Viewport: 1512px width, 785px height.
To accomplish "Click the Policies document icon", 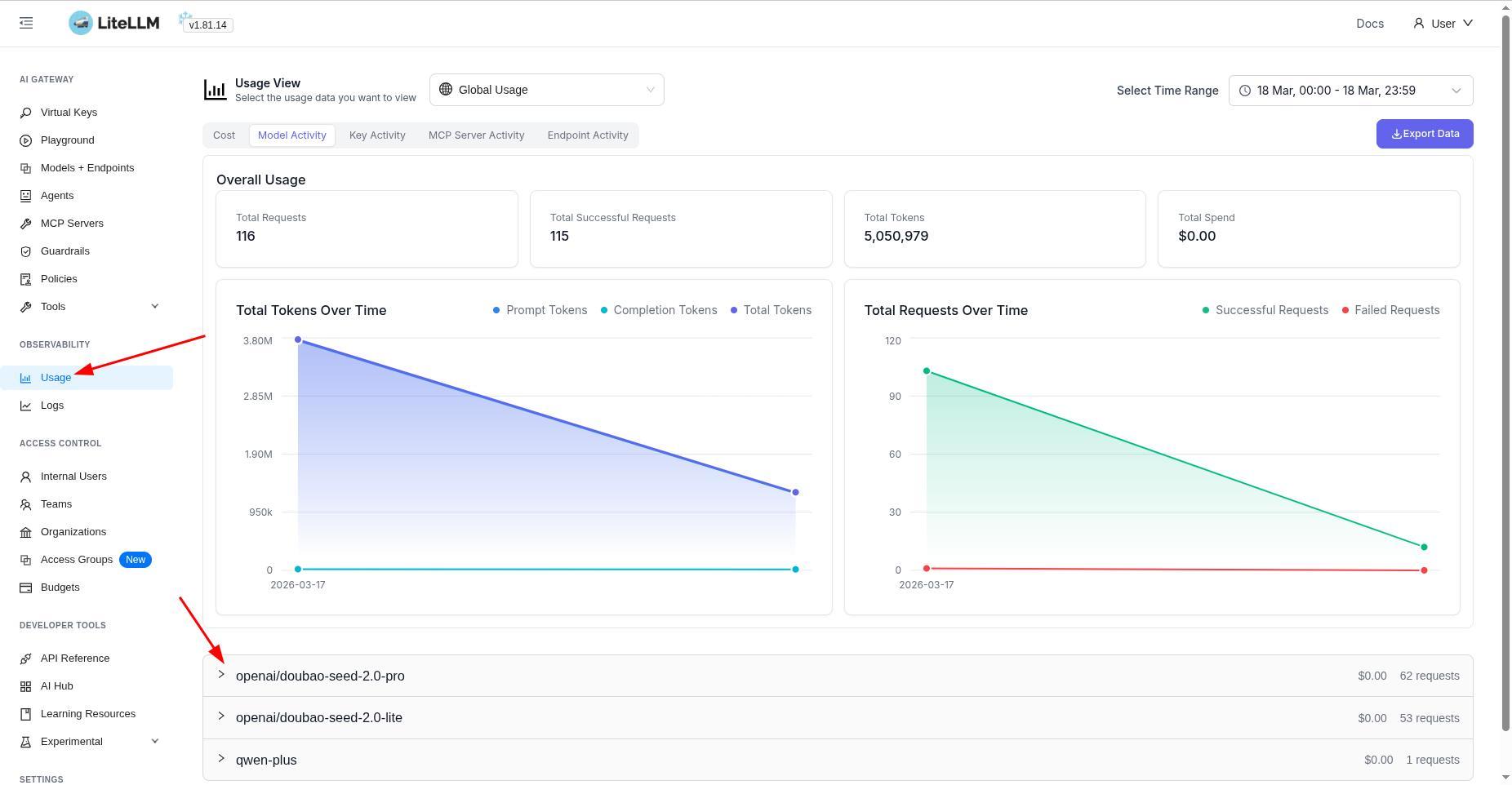I will [x=25, y=279].
